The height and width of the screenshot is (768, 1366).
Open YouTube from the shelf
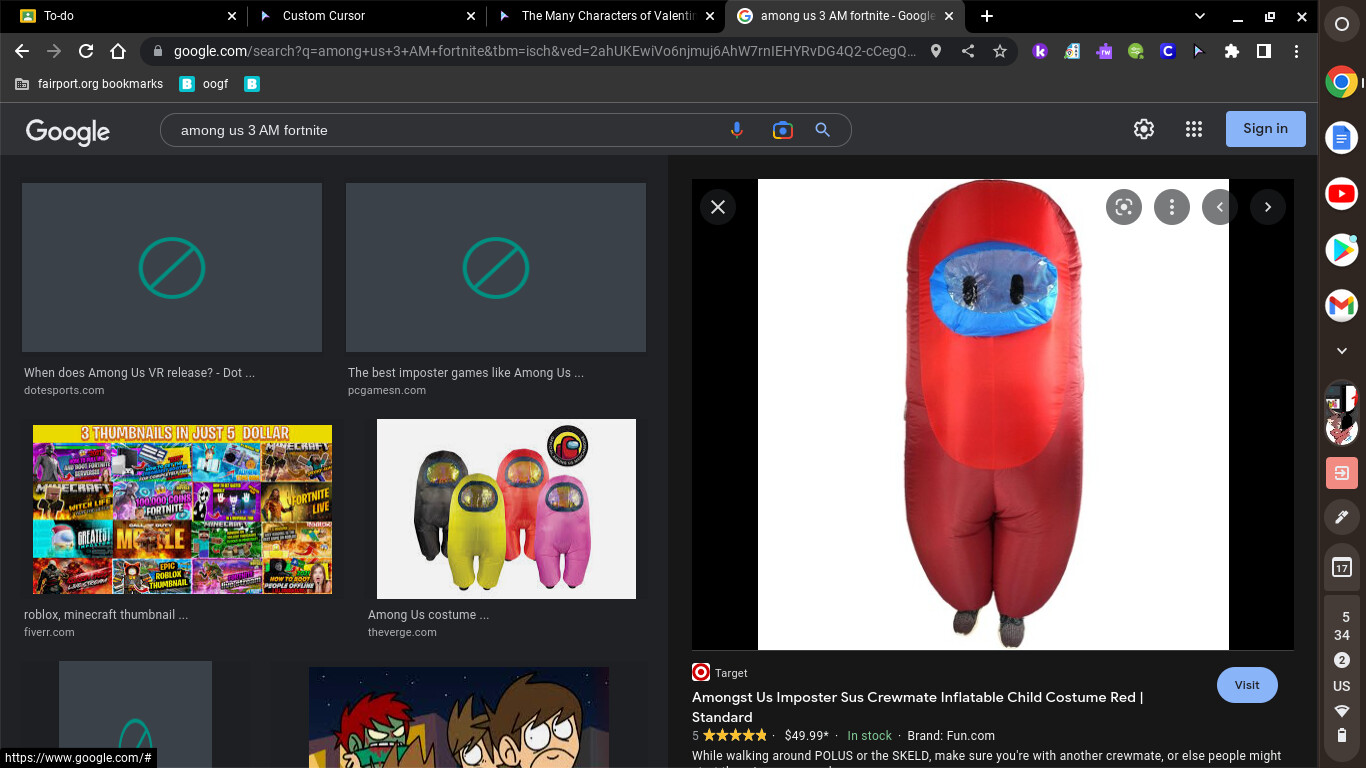click(1341, 194)
